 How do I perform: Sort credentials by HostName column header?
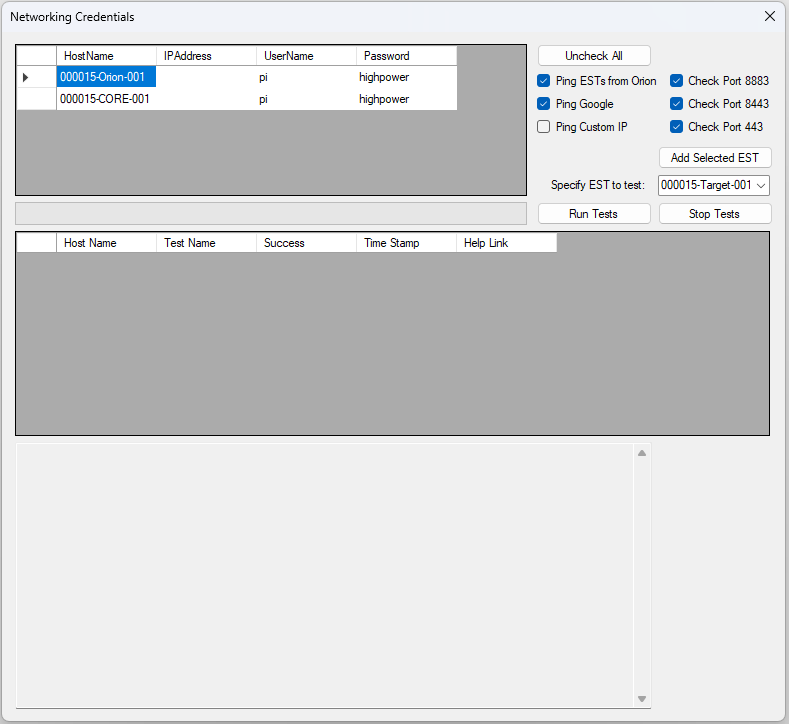pos(106,56)
